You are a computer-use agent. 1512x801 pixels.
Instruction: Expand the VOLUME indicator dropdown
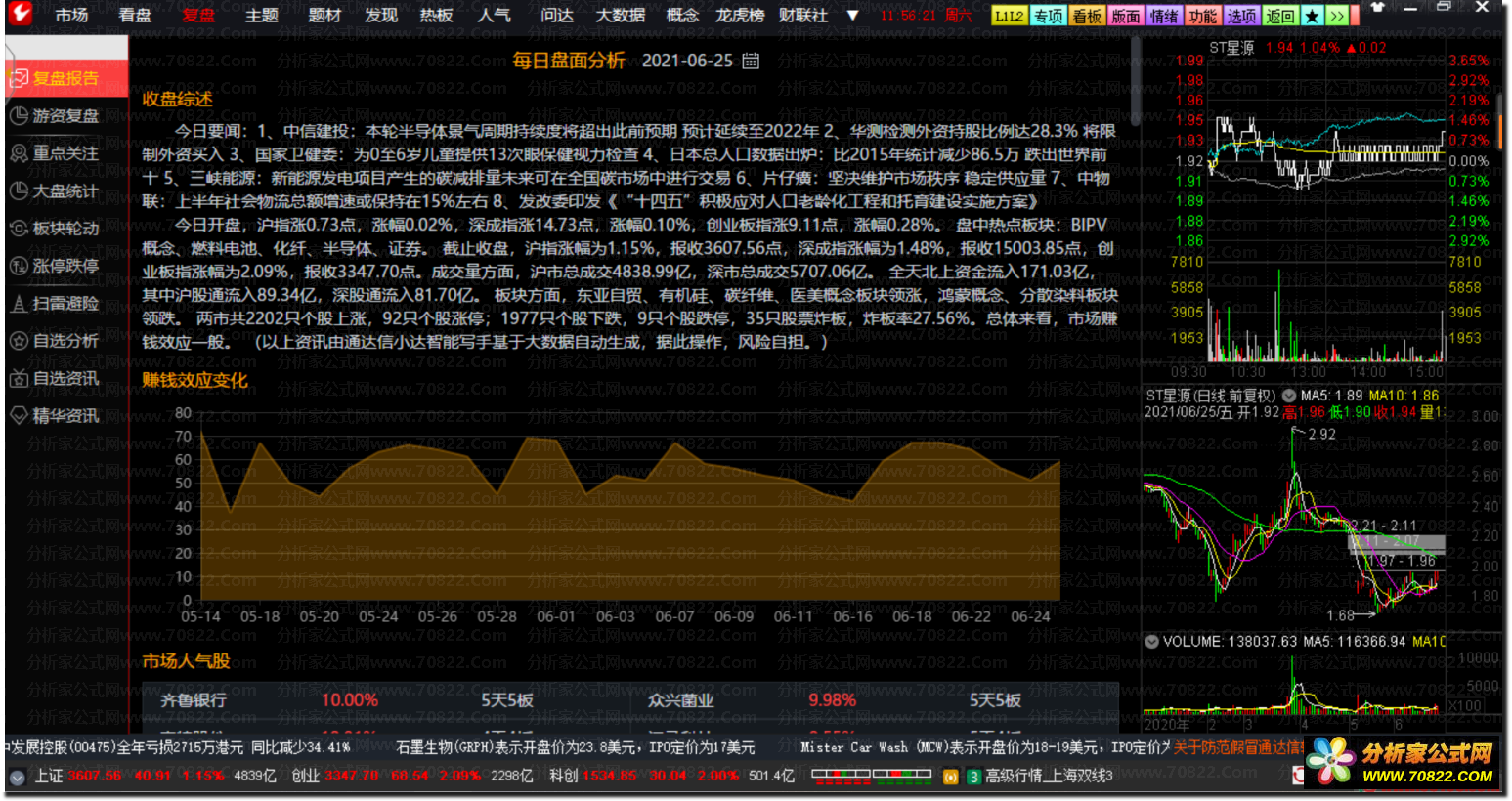[x=1151, y=642]
